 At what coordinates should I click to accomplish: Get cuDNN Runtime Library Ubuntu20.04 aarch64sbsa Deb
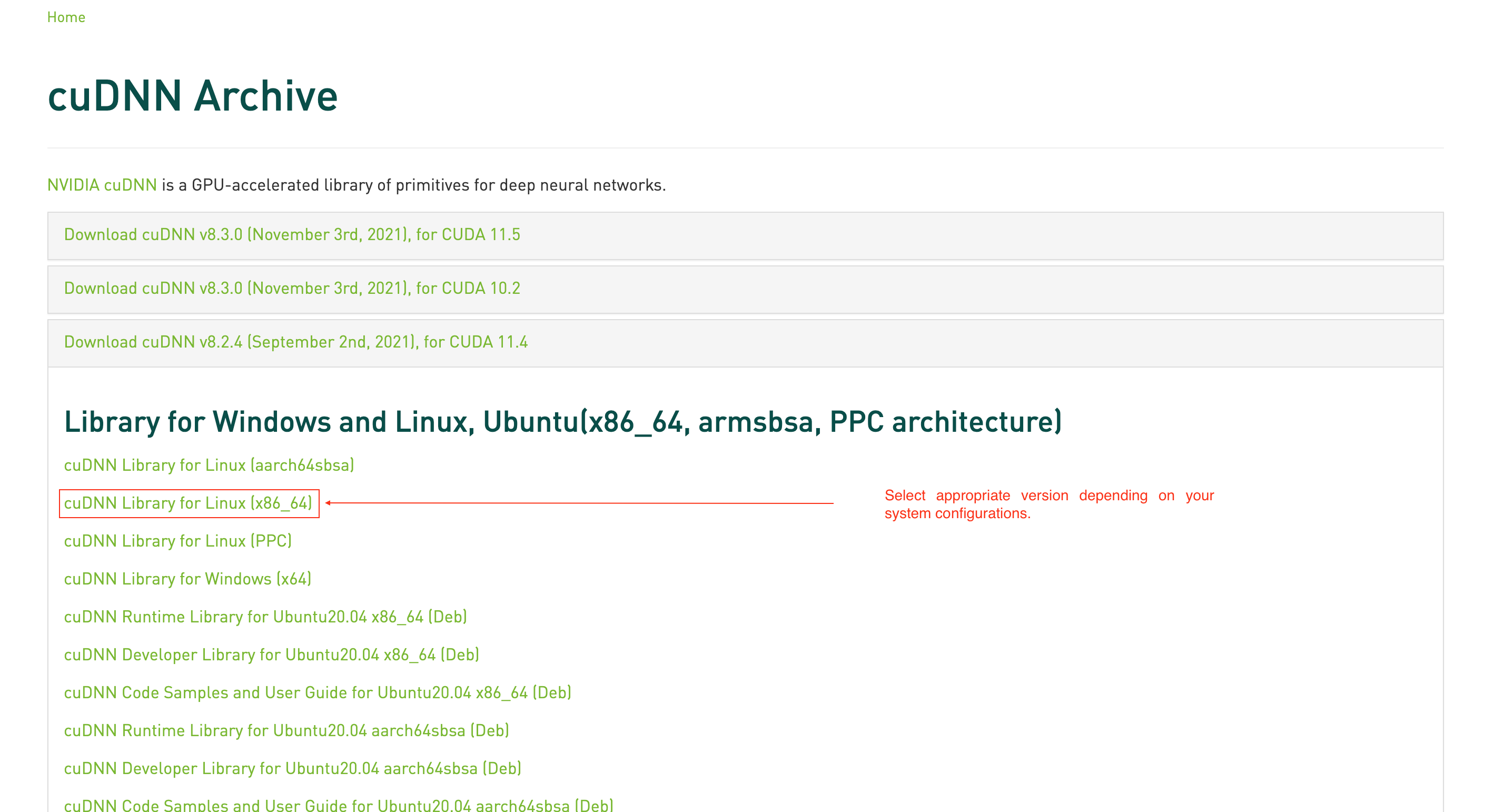pos(286,731)
